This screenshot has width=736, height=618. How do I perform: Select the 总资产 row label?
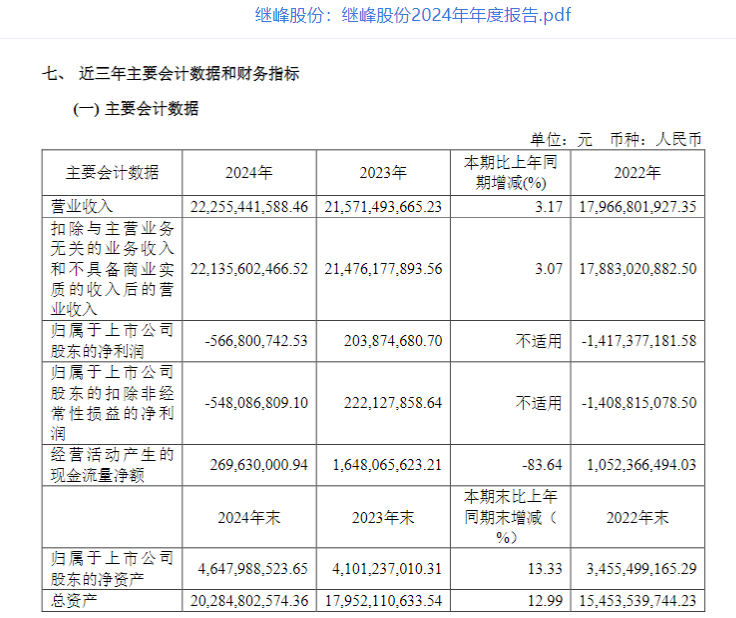click(74, 601)
